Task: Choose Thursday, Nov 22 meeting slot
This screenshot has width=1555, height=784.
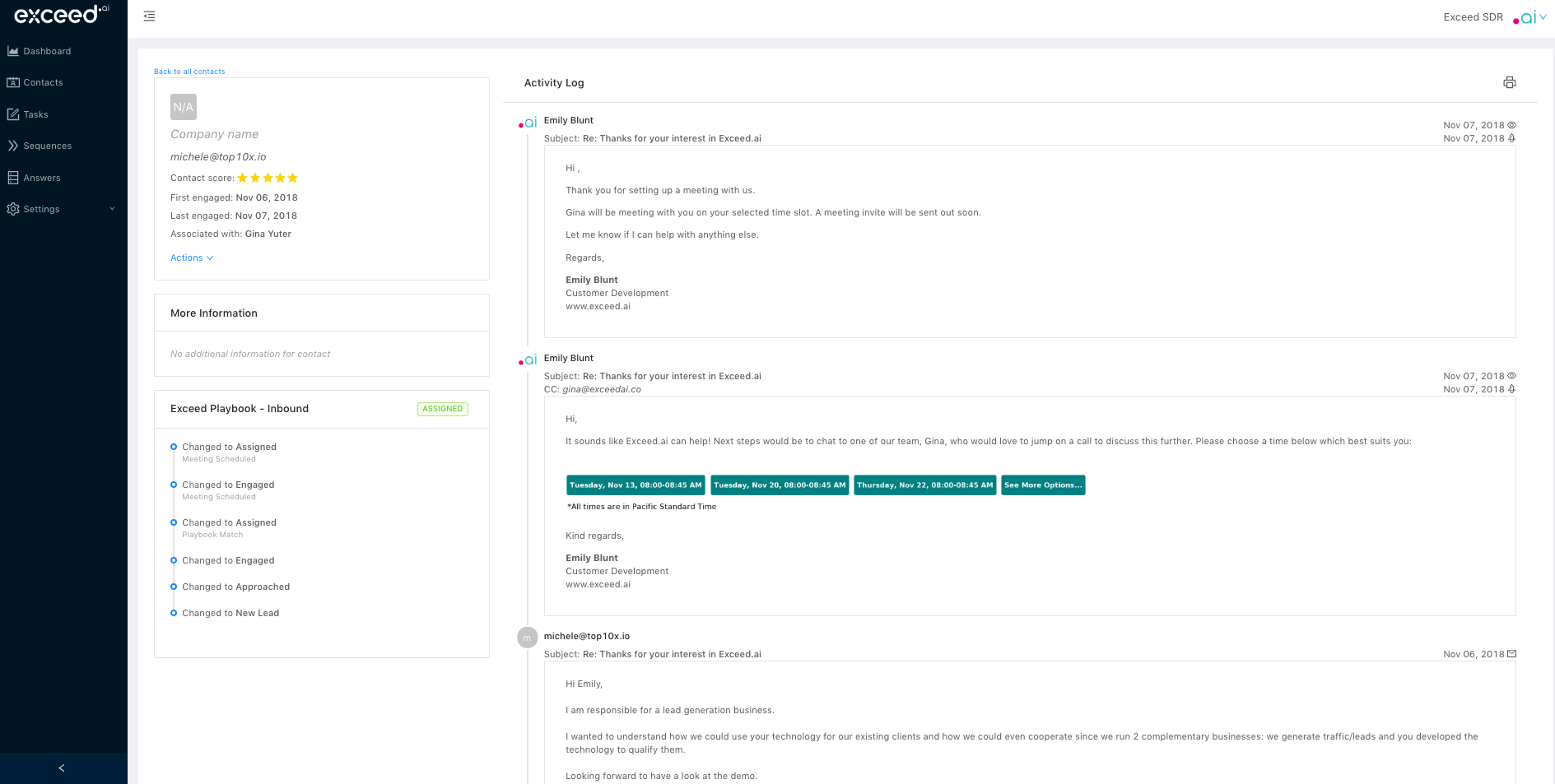Action: [925, 485]
